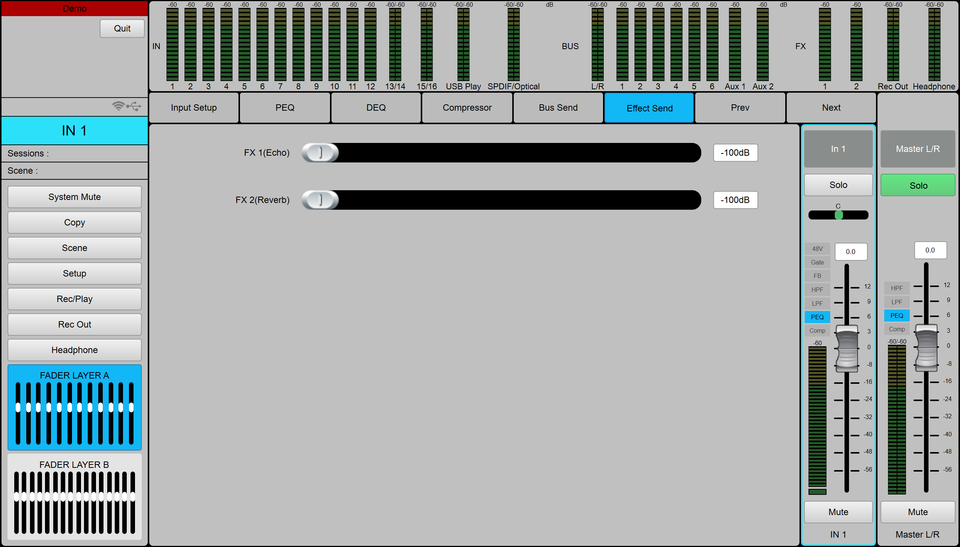Toggle Comp on the In 1 strip
Screen dimensions: 960x547
817,331
